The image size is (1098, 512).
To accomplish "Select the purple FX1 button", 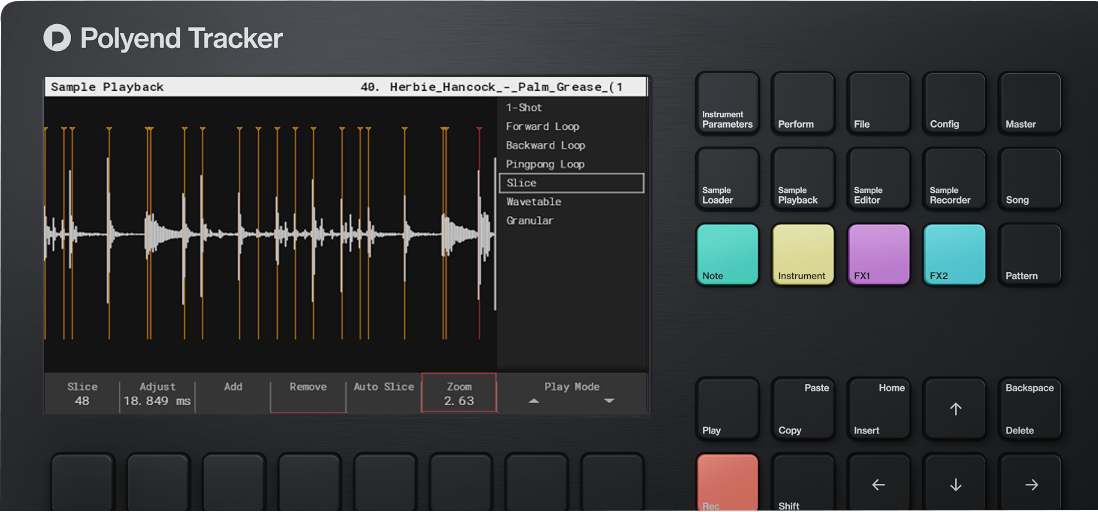I will pos(879,254).
